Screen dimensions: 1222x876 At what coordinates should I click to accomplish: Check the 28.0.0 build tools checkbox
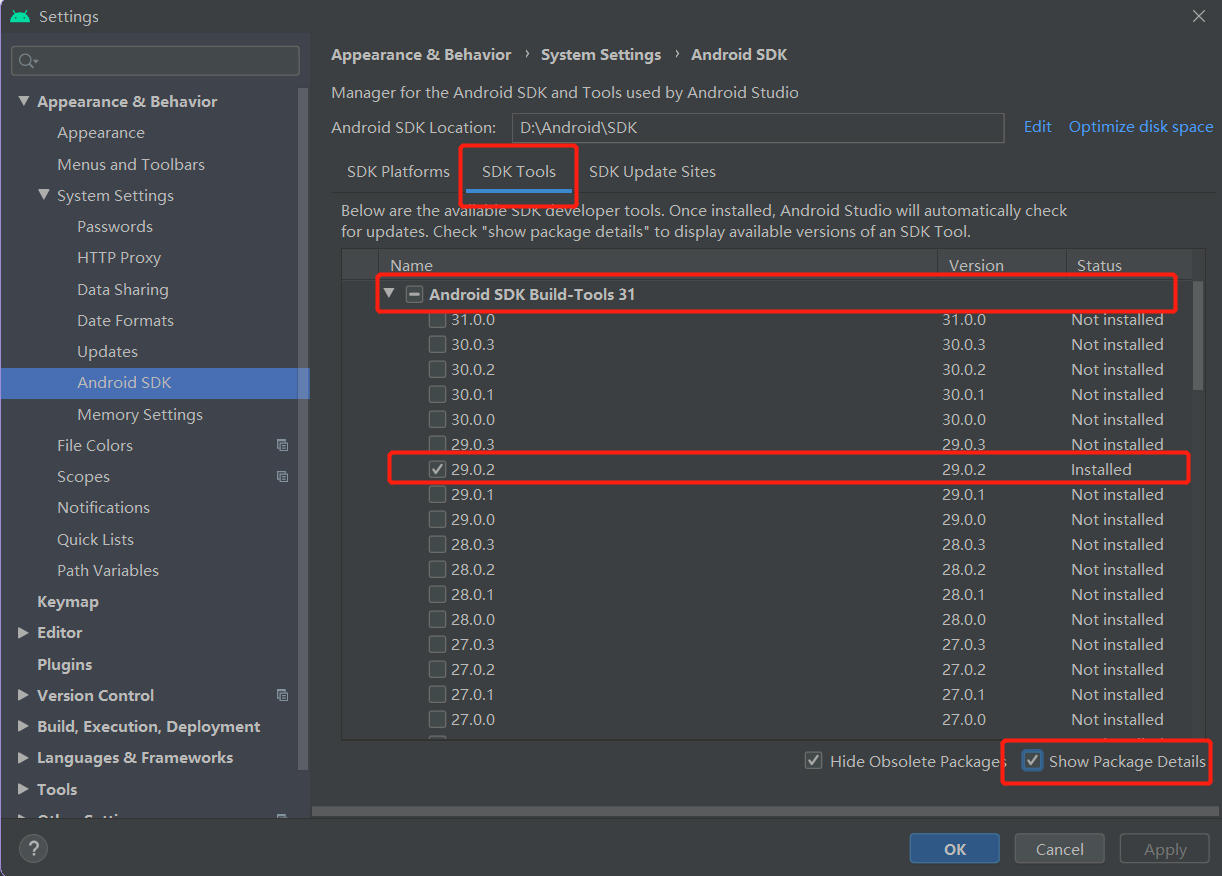click(x=437, y=620)
